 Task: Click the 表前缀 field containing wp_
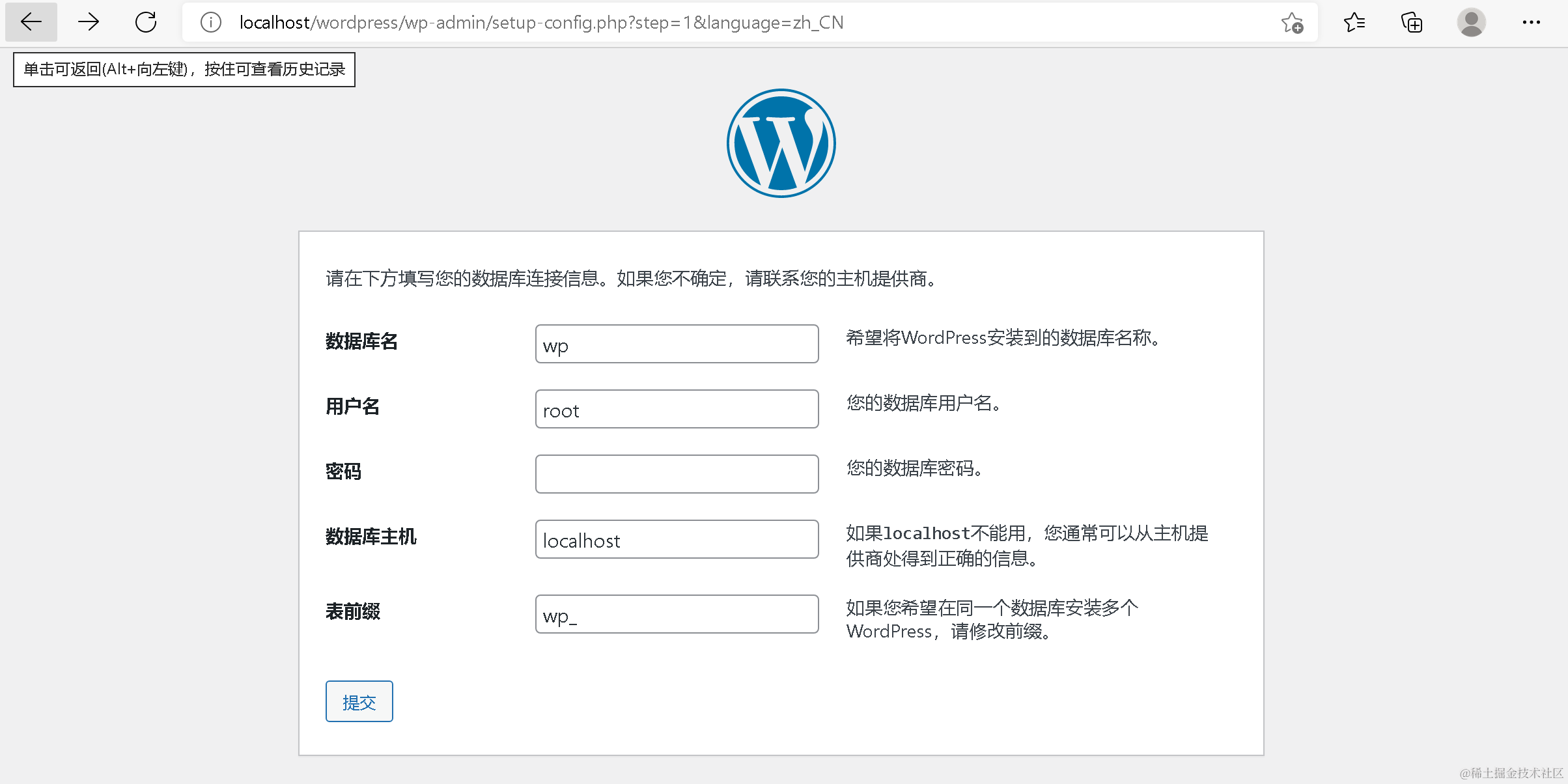coord(677,614)
